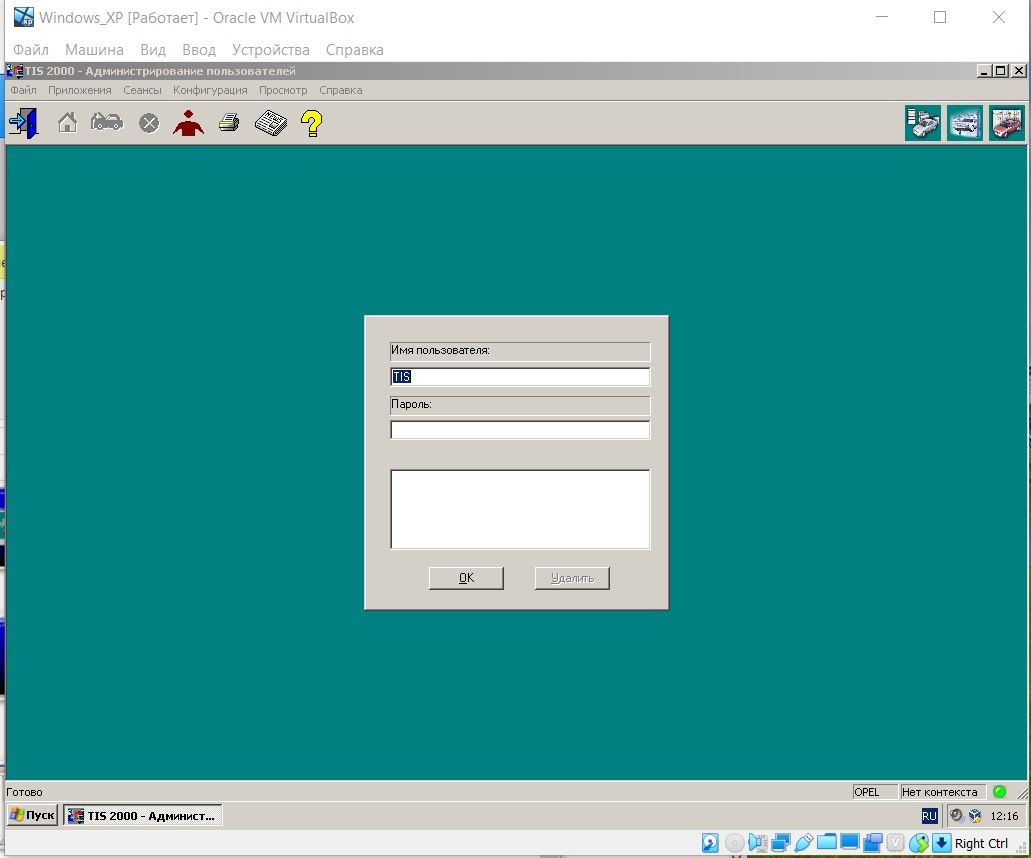Click the Пуск start button
This screenshot has width=1031, height=858.
tap(32, 815)
